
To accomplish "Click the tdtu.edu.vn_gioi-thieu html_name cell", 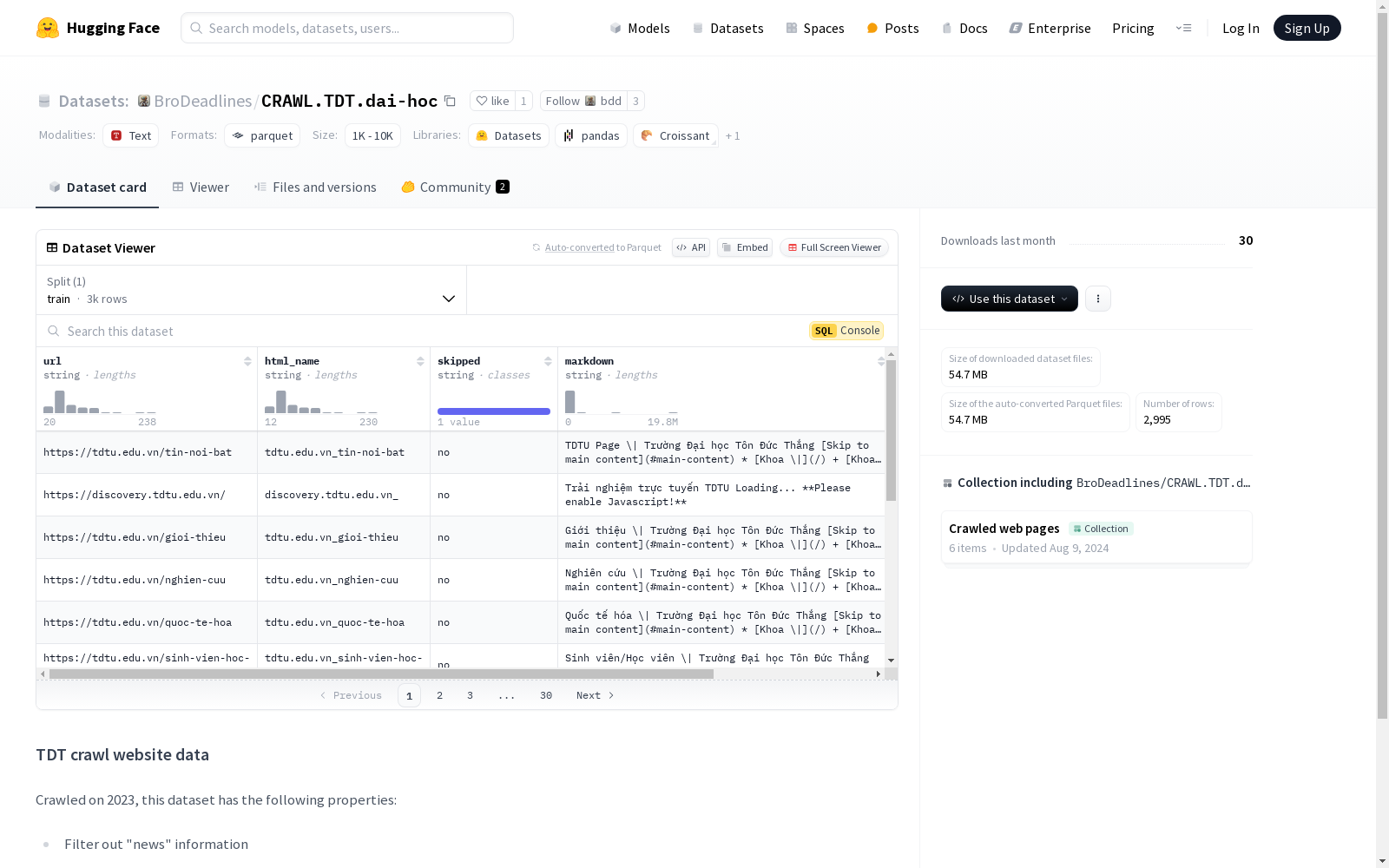I will pos(344,537).
